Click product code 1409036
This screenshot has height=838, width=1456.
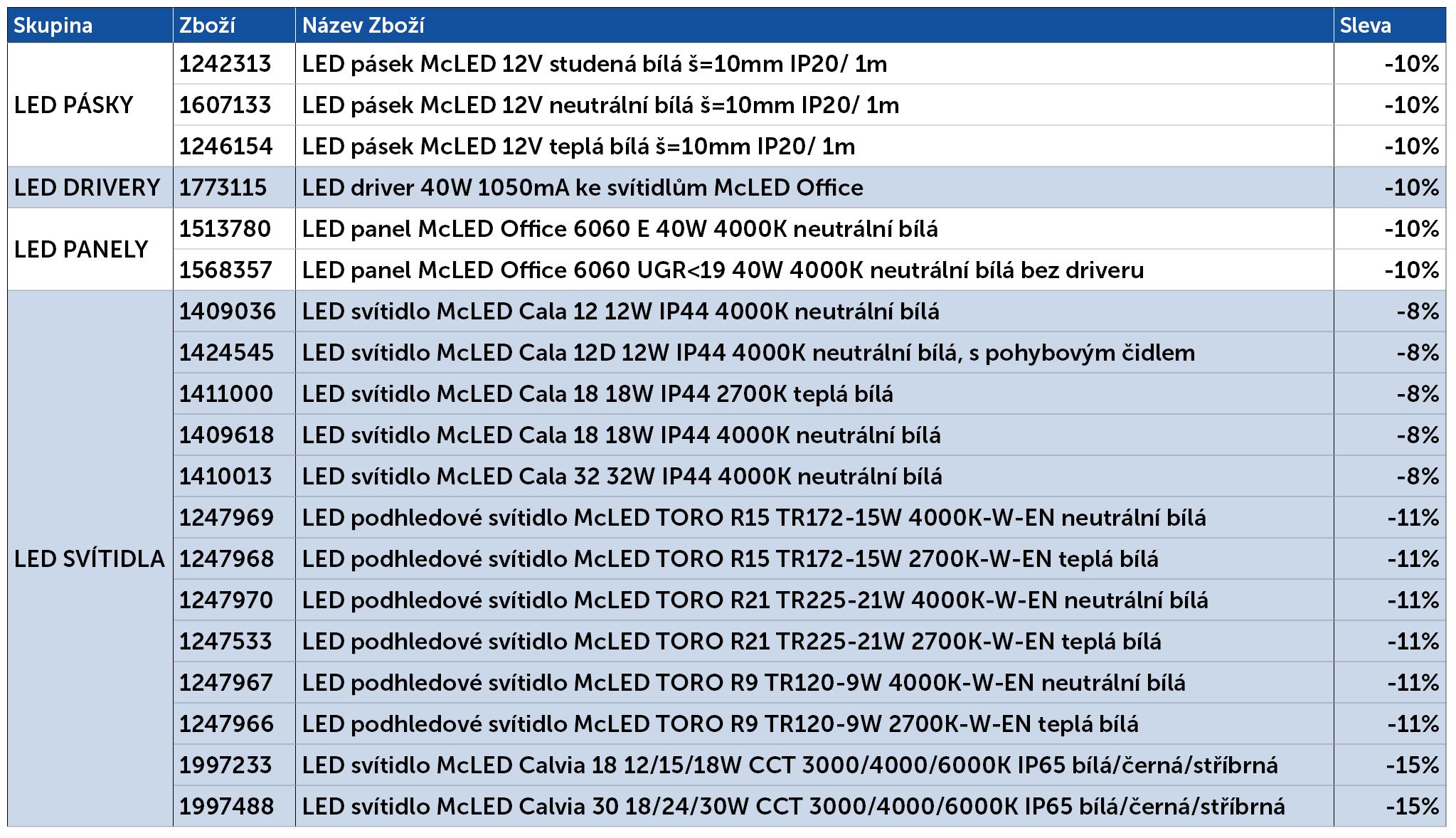click(x=227, y=312)
